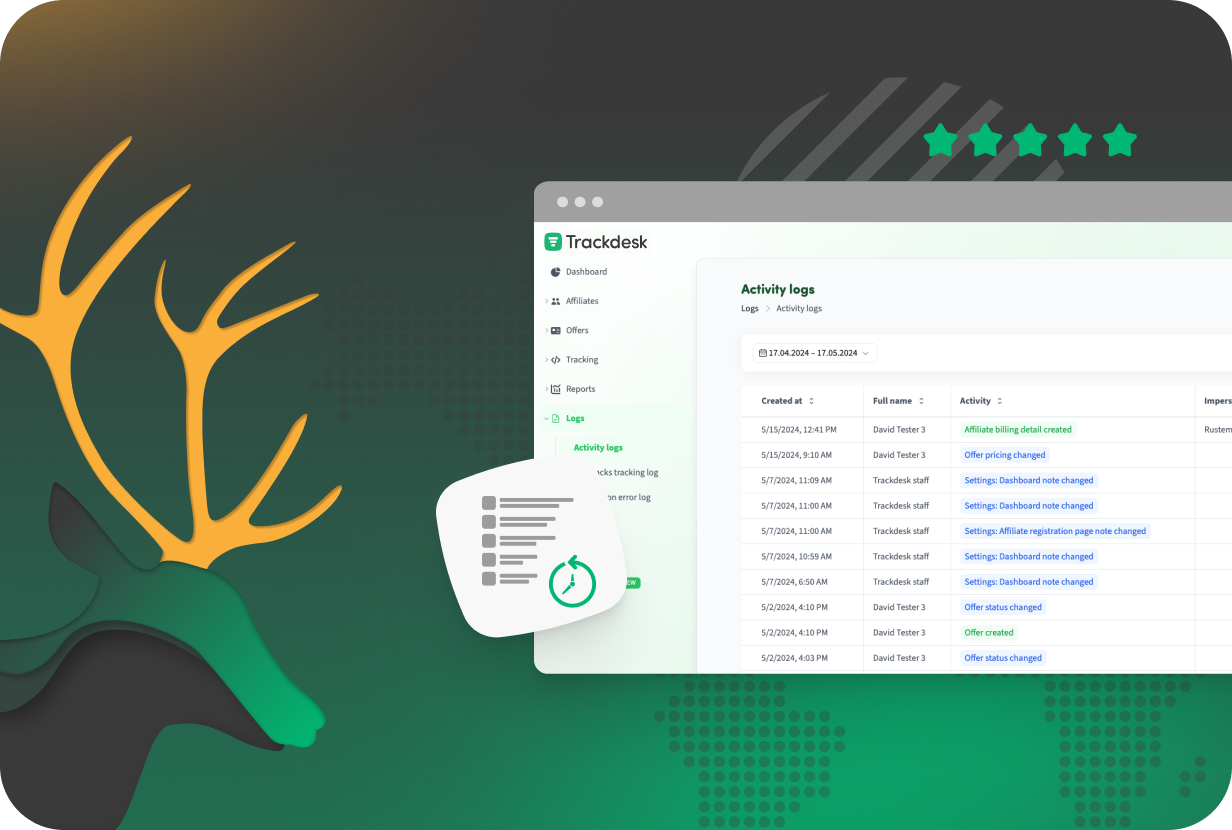Screen dimensions: 1232x830
Task: Click the Activity logs breadcrumb
Action: (799, 308)
